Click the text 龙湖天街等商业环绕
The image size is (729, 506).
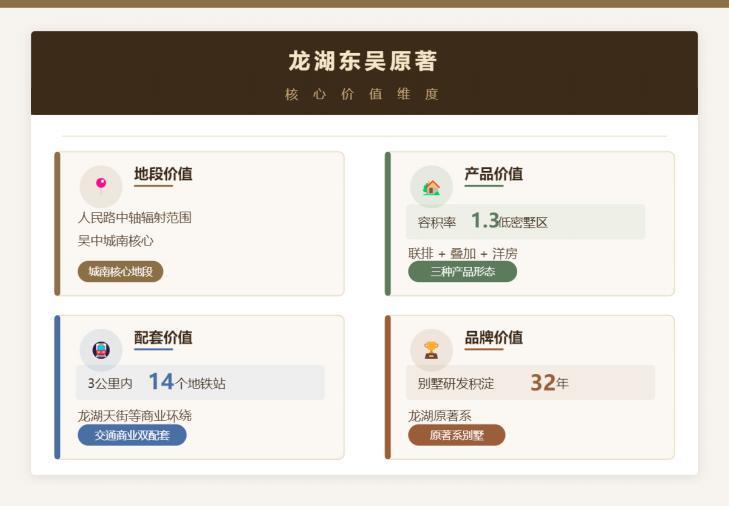135,416
